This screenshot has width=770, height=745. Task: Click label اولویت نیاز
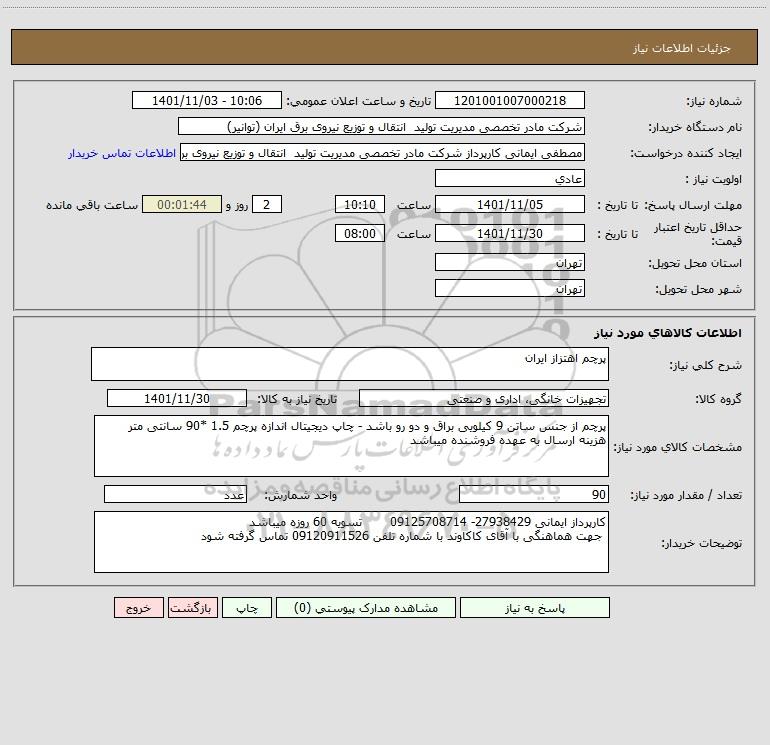pyautogui.click(x=714, y=179)
